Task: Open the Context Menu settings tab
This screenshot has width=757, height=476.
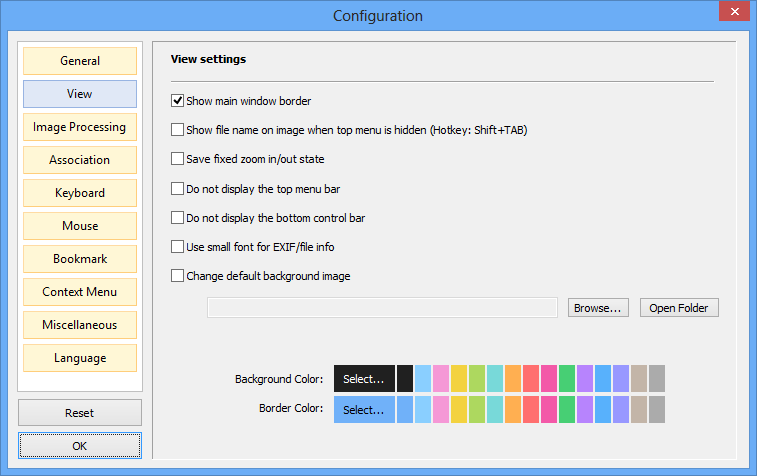Action: (x=80, y=292)
